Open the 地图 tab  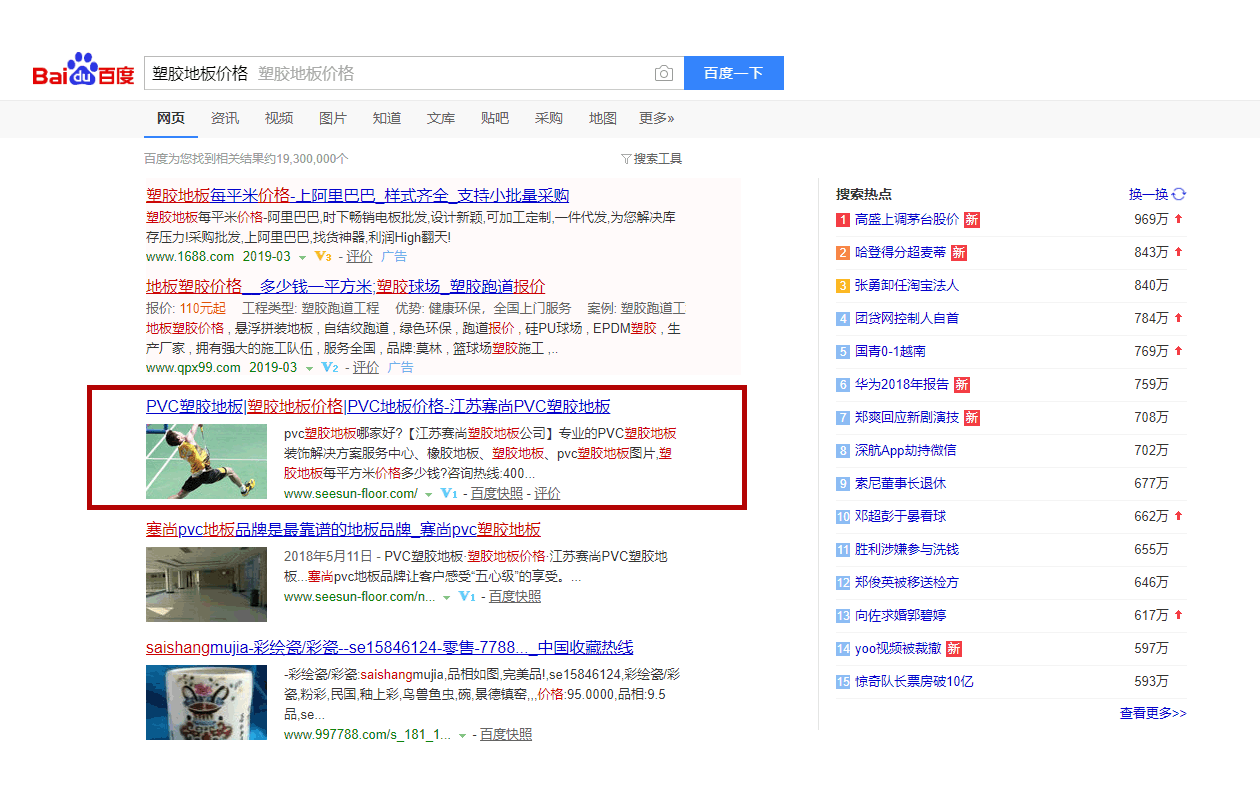pos(603,118)
